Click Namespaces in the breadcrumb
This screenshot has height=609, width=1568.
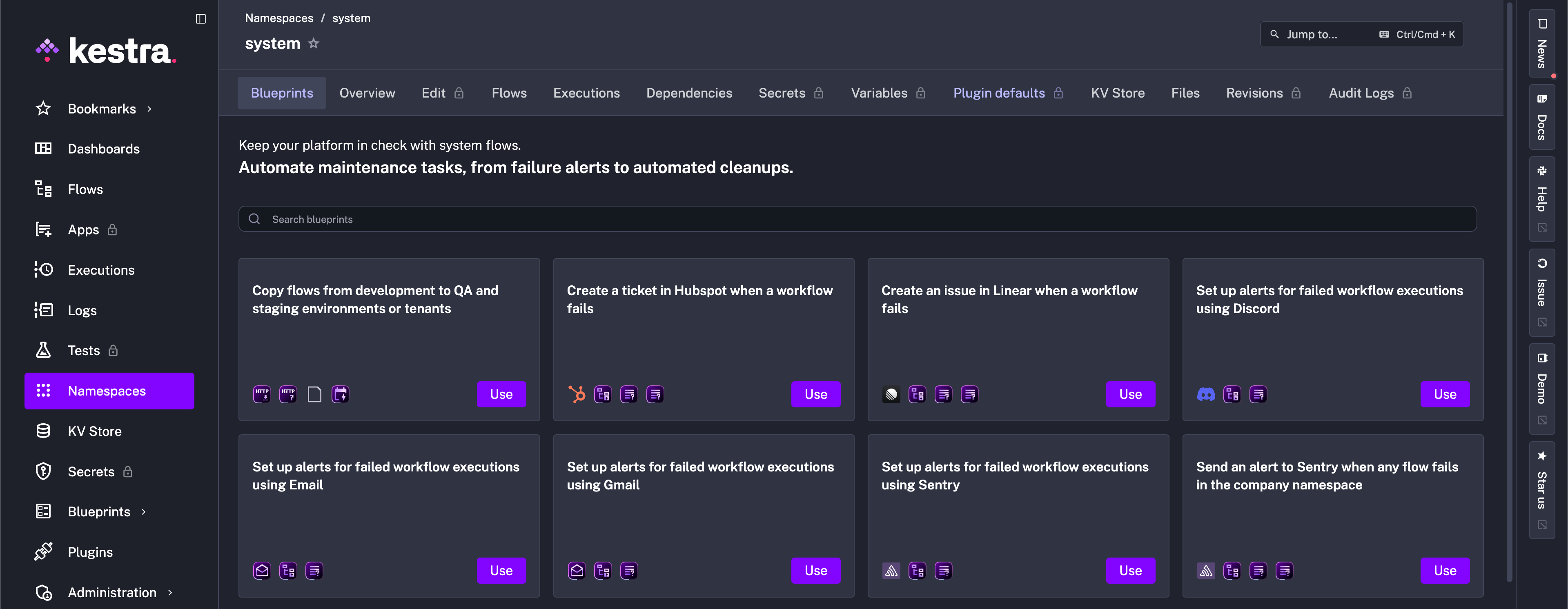(279, 18)
